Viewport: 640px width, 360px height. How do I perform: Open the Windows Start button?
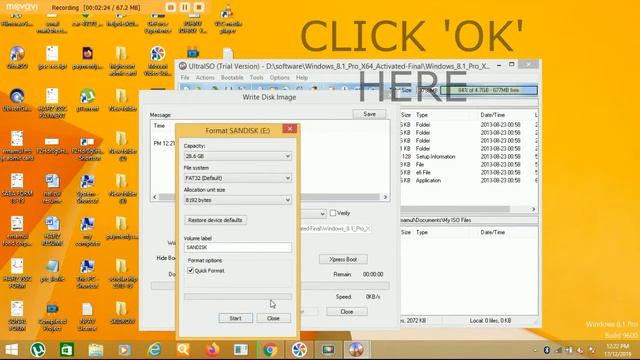[11, 350]
